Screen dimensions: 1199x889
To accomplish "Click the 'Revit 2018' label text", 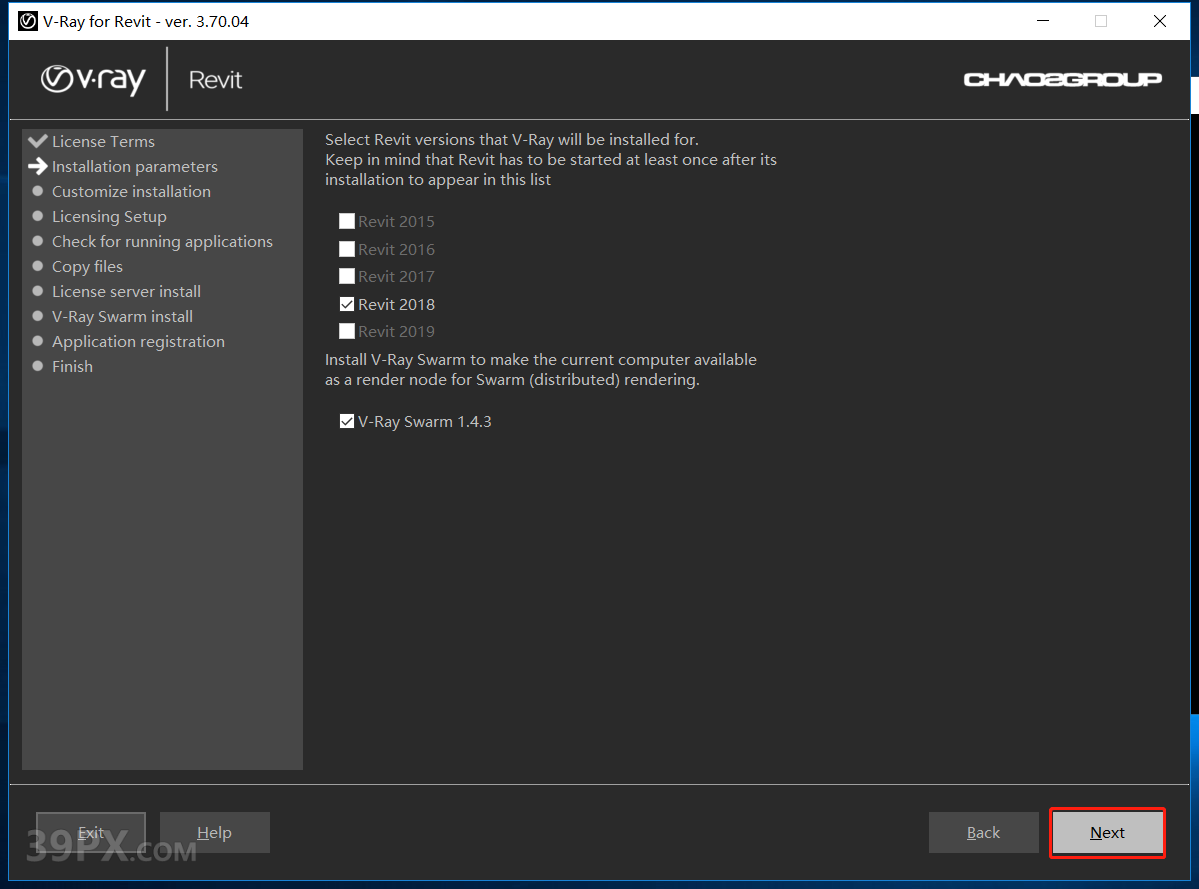I will (x=396, y=304).
